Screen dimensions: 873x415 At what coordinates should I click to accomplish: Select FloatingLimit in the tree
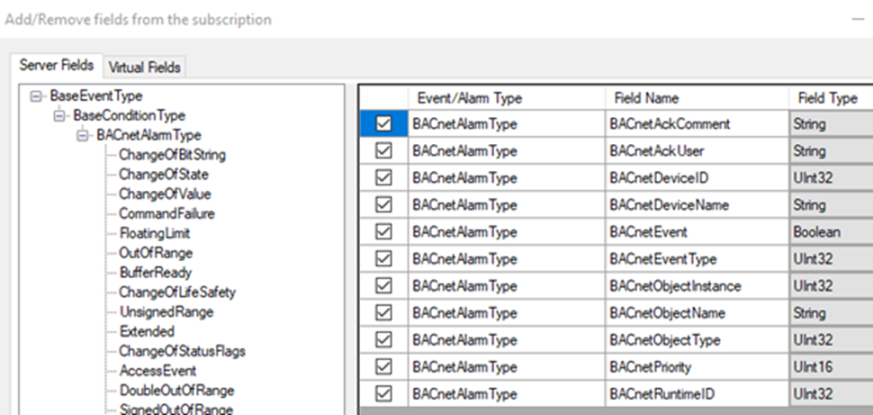pos(155,233)
